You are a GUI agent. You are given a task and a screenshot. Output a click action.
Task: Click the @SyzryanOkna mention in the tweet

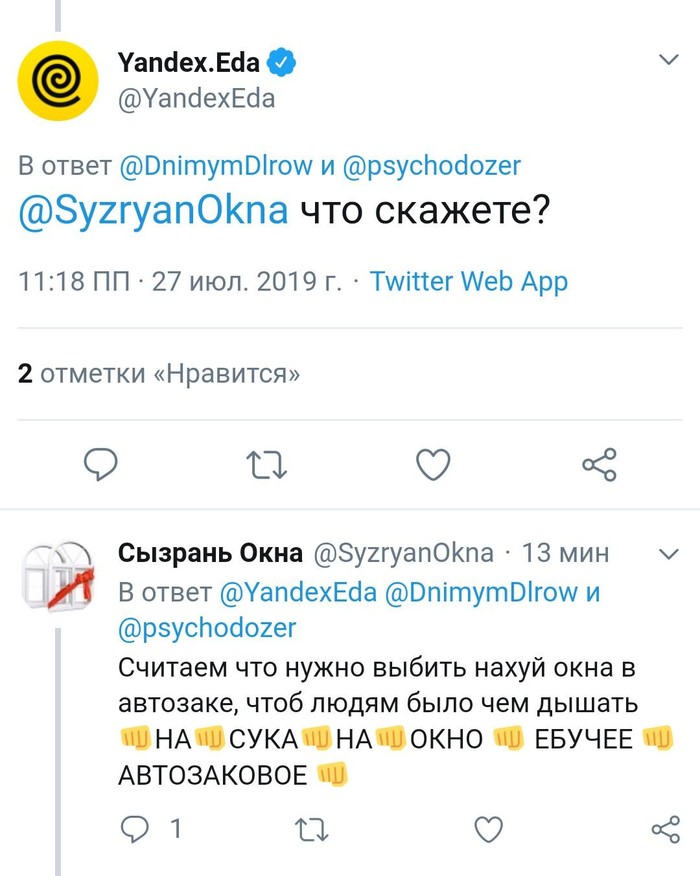point(154,212)
